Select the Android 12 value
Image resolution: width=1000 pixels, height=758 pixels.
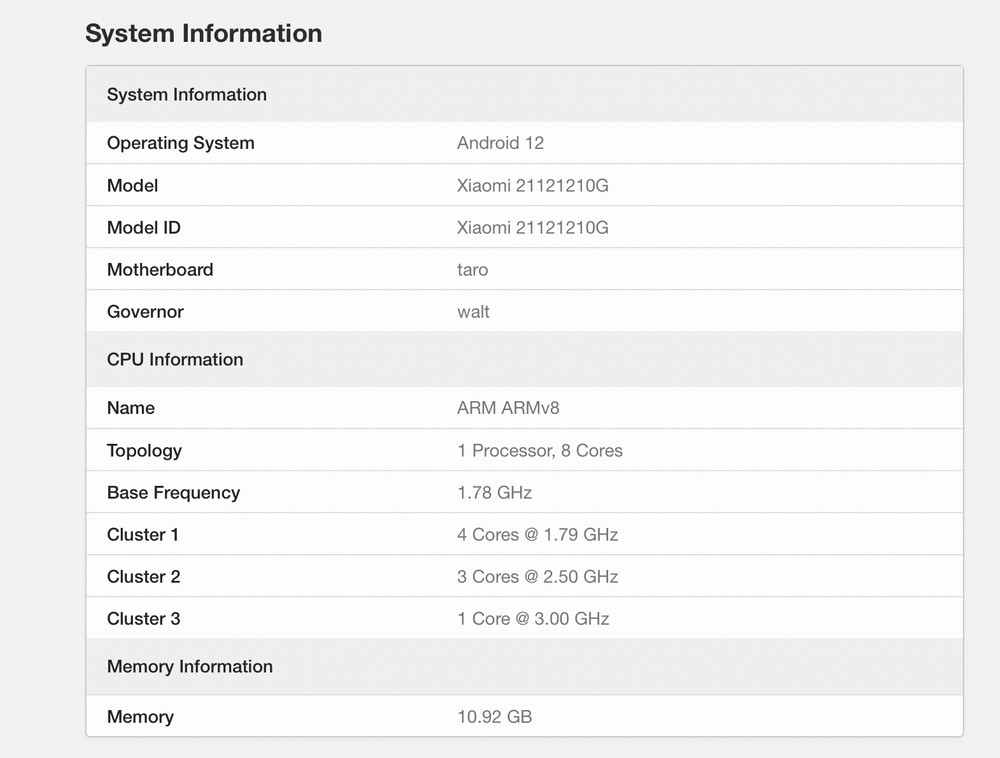[x=500, y=143]
